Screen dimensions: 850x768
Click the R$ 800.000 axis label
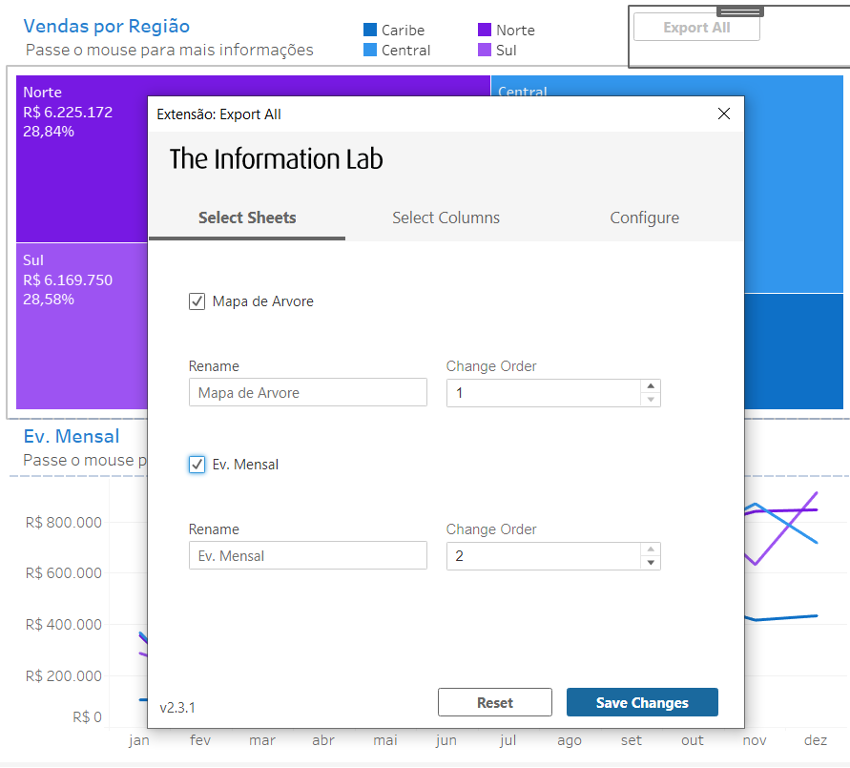[63, 522]
